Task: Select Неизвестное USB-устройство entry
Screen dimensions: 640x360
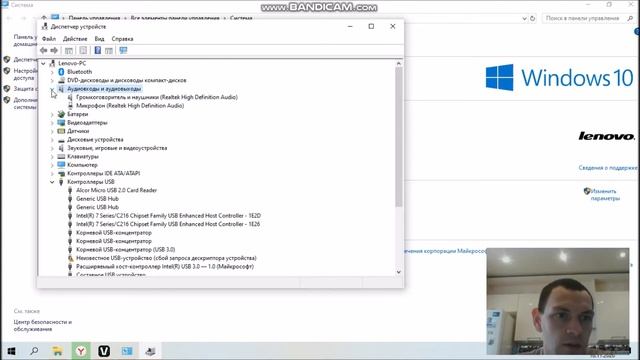Action: [166, 258]
